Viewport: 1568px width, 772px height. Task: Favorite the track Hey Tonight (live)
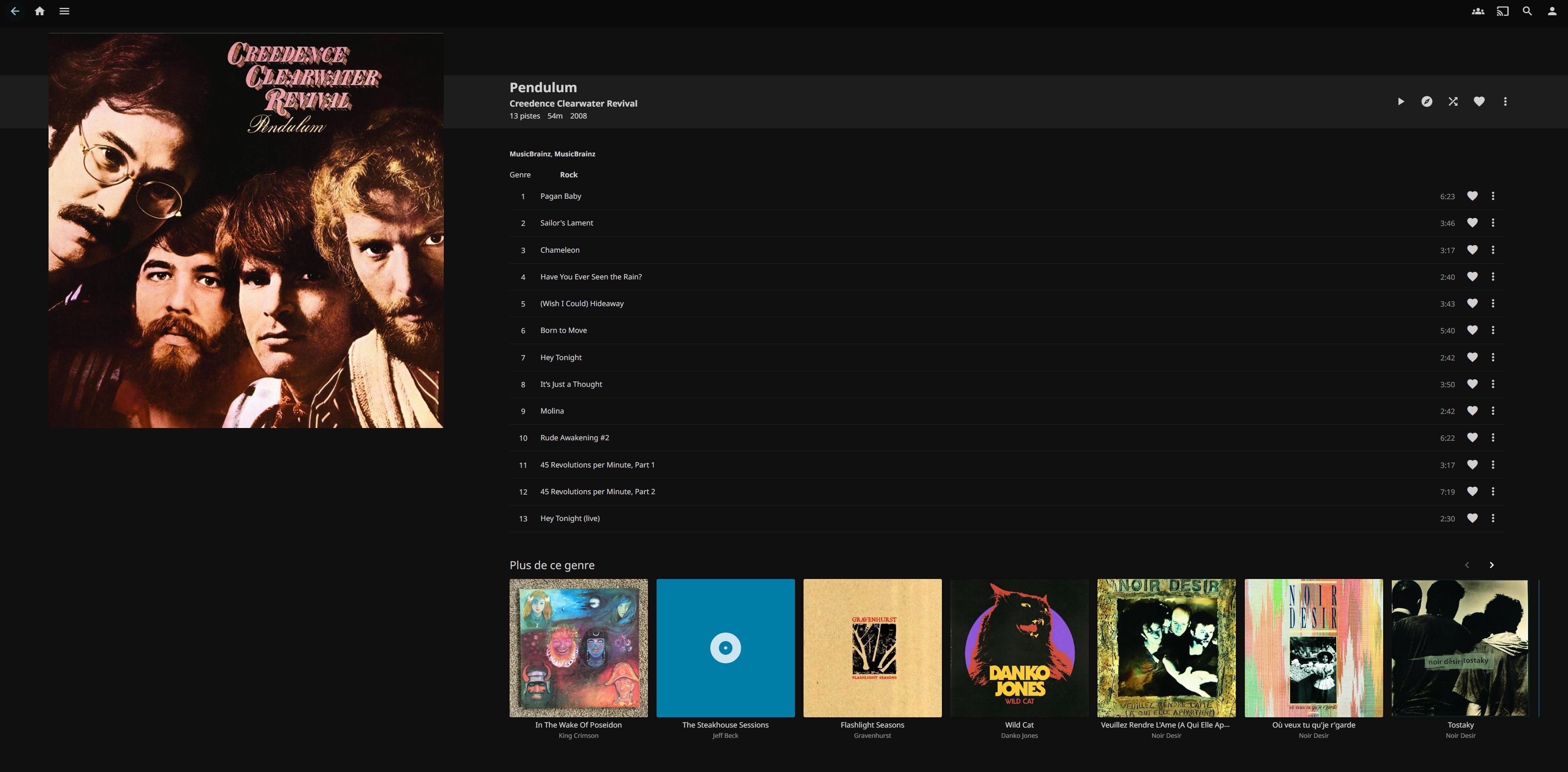click(x=1472, y=519)
